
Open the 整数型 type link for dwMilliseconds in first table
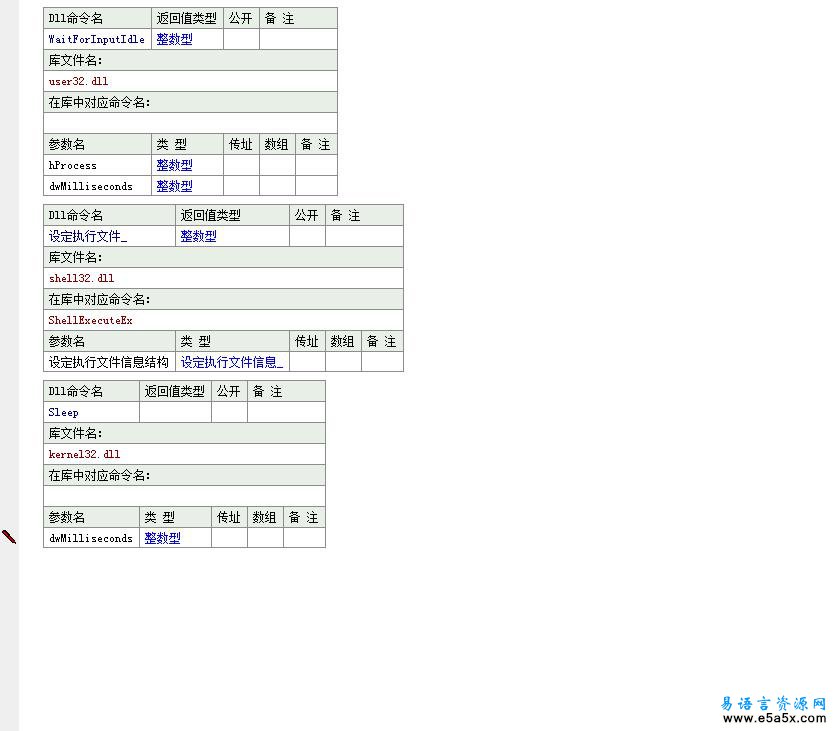(174, 186)
